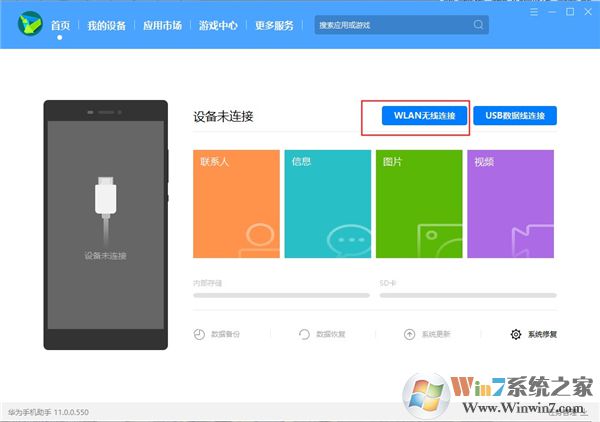Select the 数据恢复 label
This screenshot has height=422, width=600.
coord(331,334)
